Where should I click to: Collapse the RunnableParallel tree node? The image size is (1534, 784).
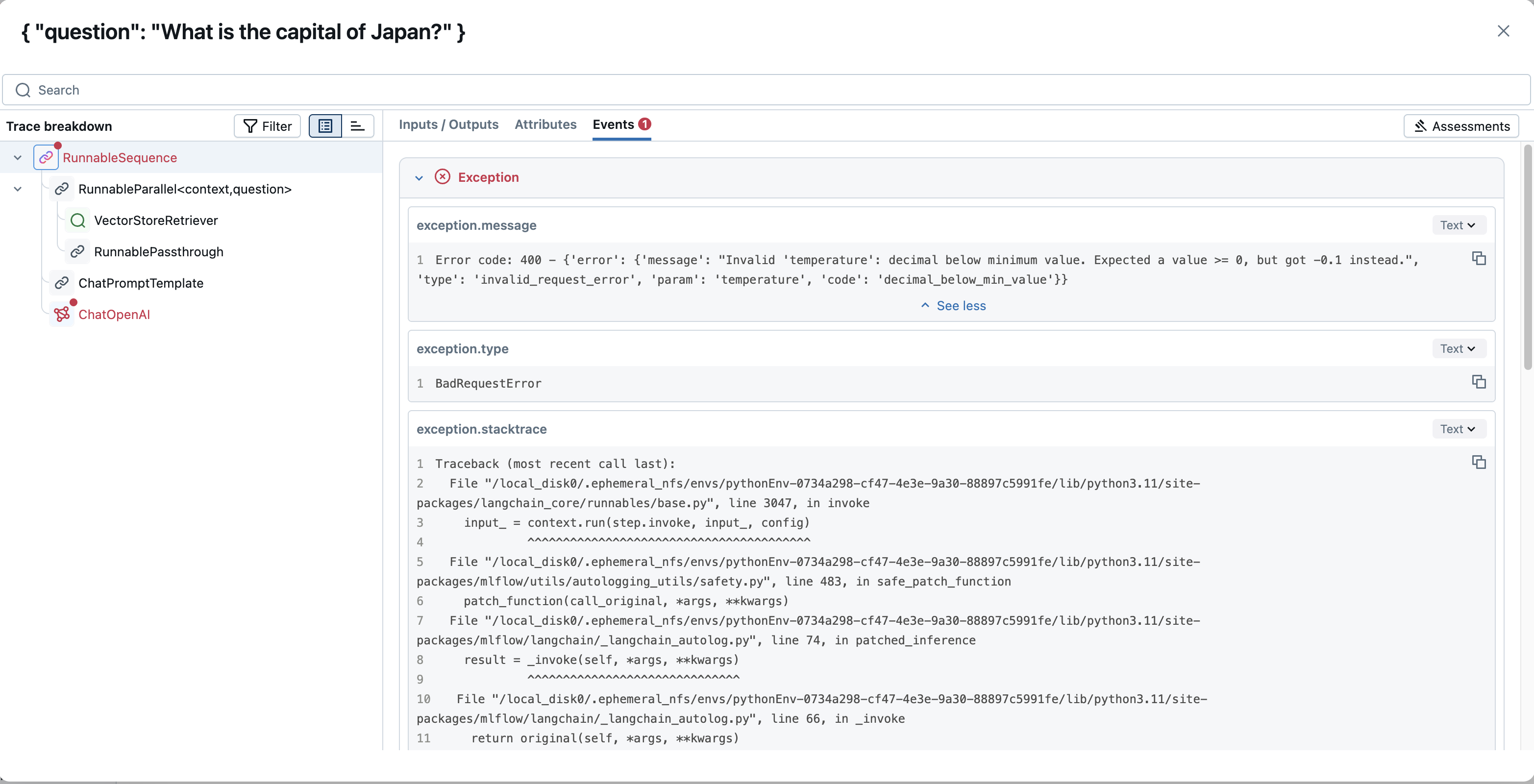tap(18, 189)
